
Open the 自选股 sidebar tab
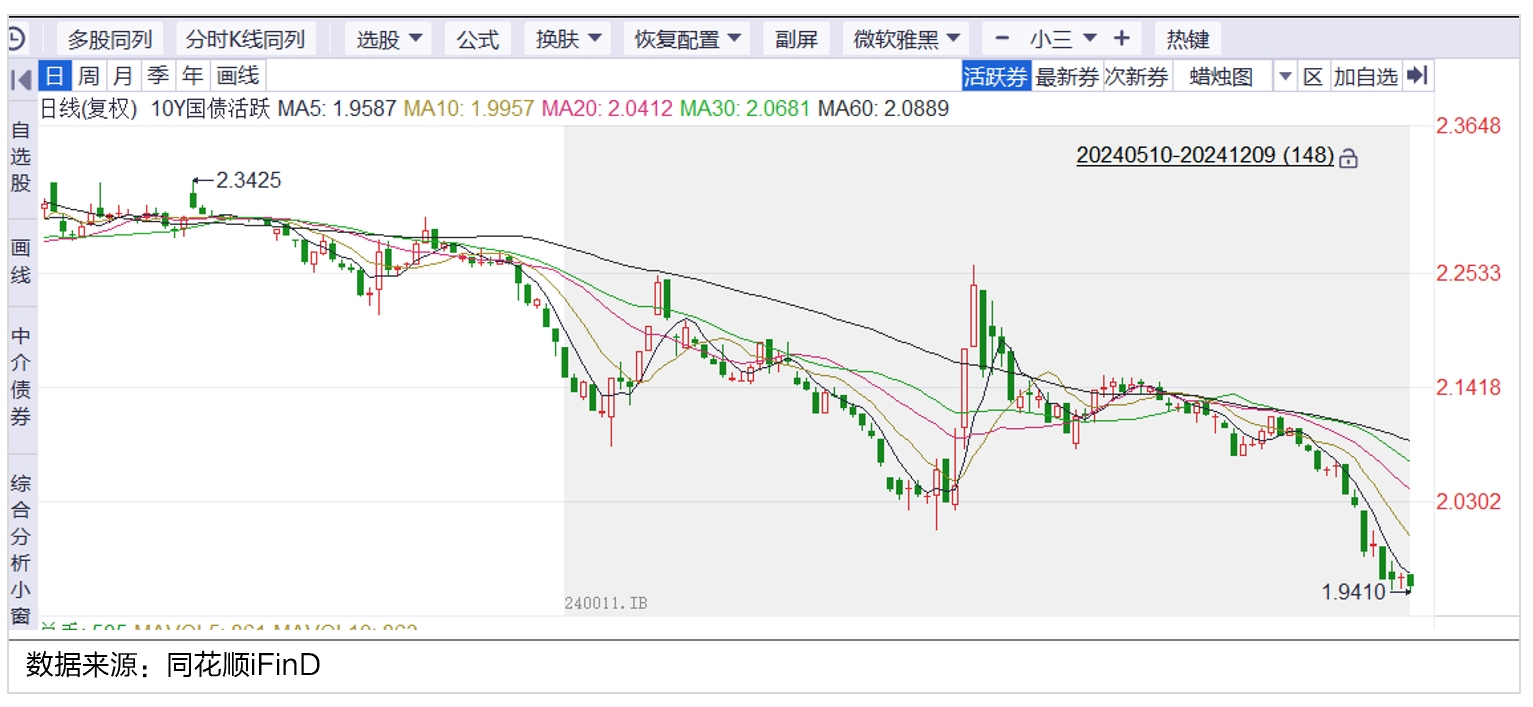pos(21,156)
